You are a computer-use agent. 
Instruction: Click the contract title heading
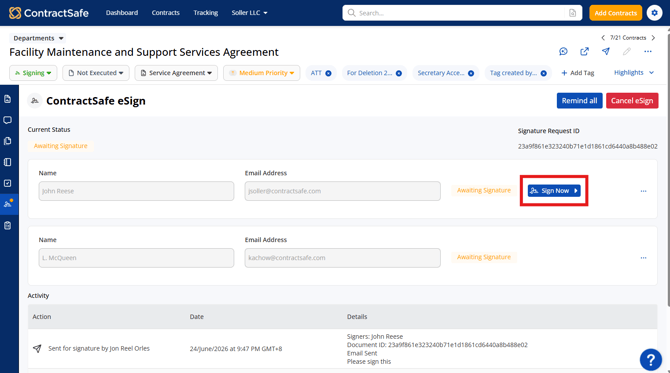pyautogui.click(x=144, y=52)
